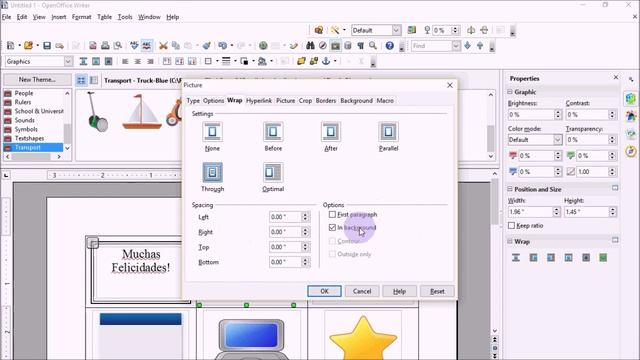The image size is (640, 360).
Task: Switch the gallery to detailed view
Action: 94,80
